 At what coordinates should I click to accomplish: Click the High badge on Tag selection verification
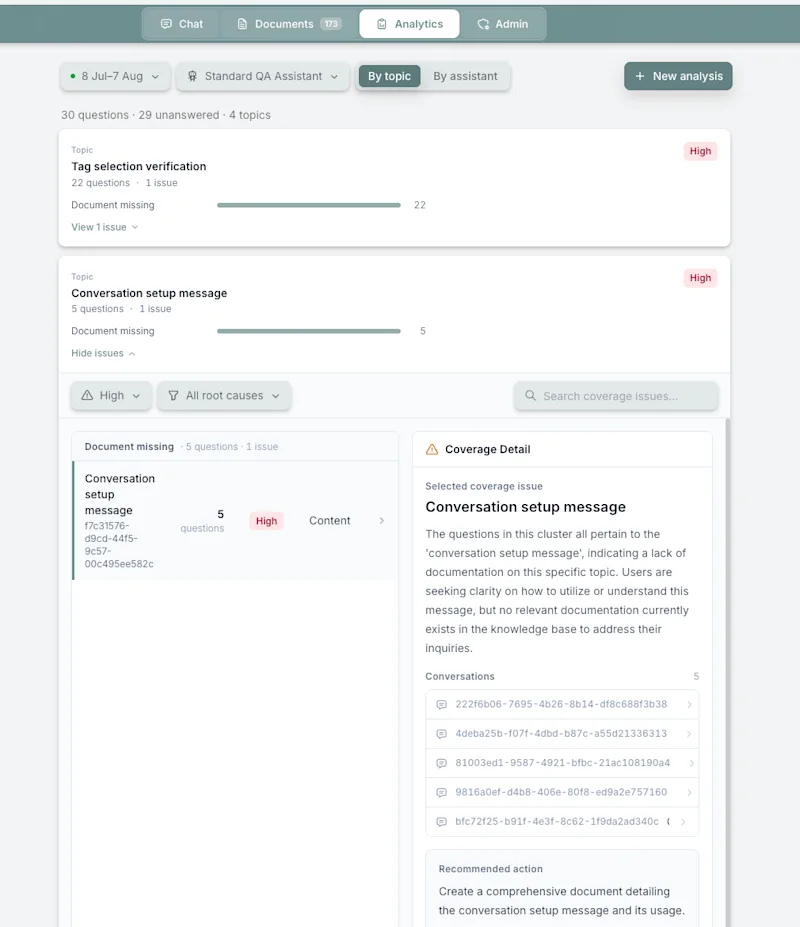(700, 151)
